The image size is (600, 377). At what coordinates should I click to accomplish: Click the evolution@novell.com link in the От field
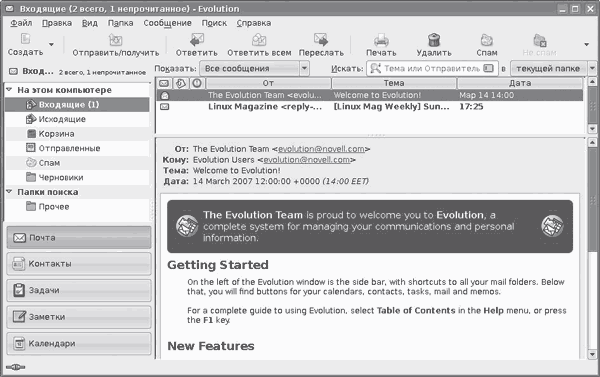click(x=321, y=149)
